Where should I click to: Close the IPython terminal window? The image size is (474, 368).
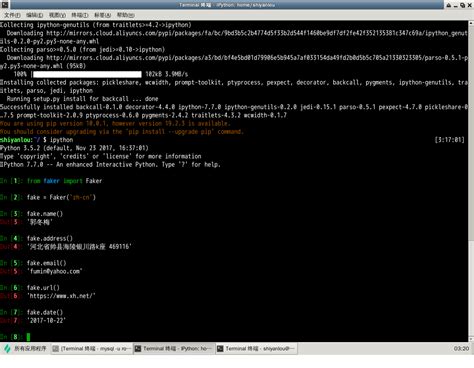469,5
